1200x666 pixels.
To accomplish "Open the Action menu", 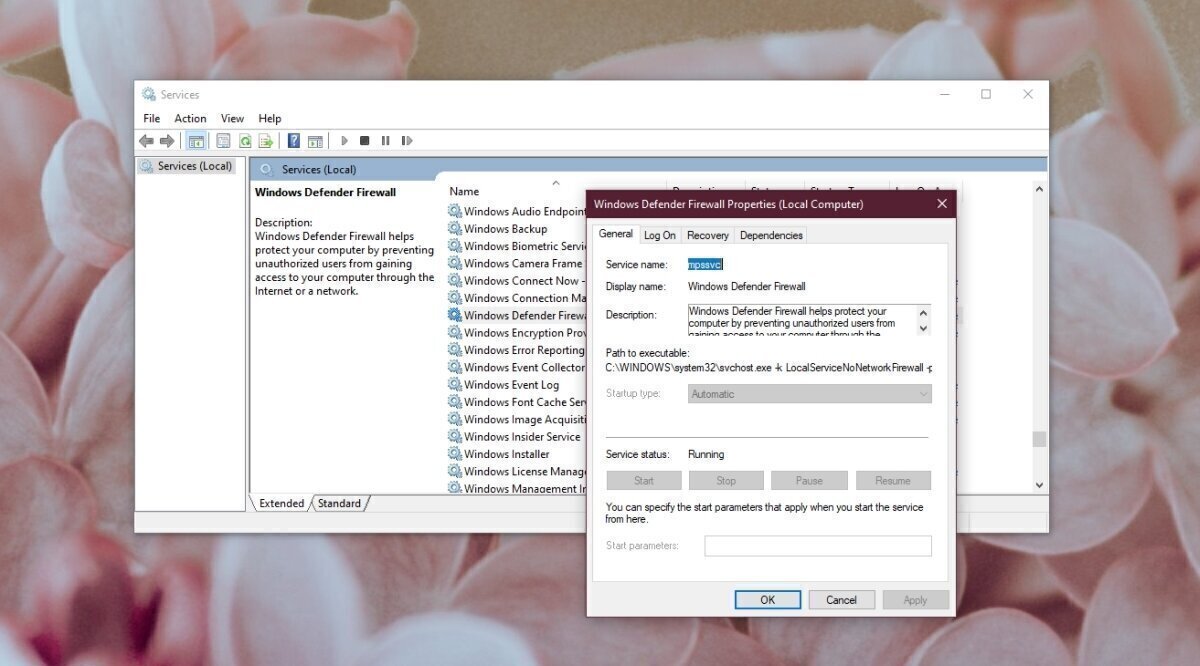I will 190,118.
